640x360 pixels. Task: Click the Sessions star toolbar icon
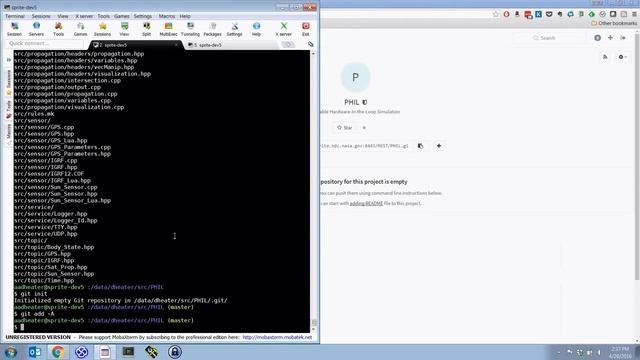102,29
